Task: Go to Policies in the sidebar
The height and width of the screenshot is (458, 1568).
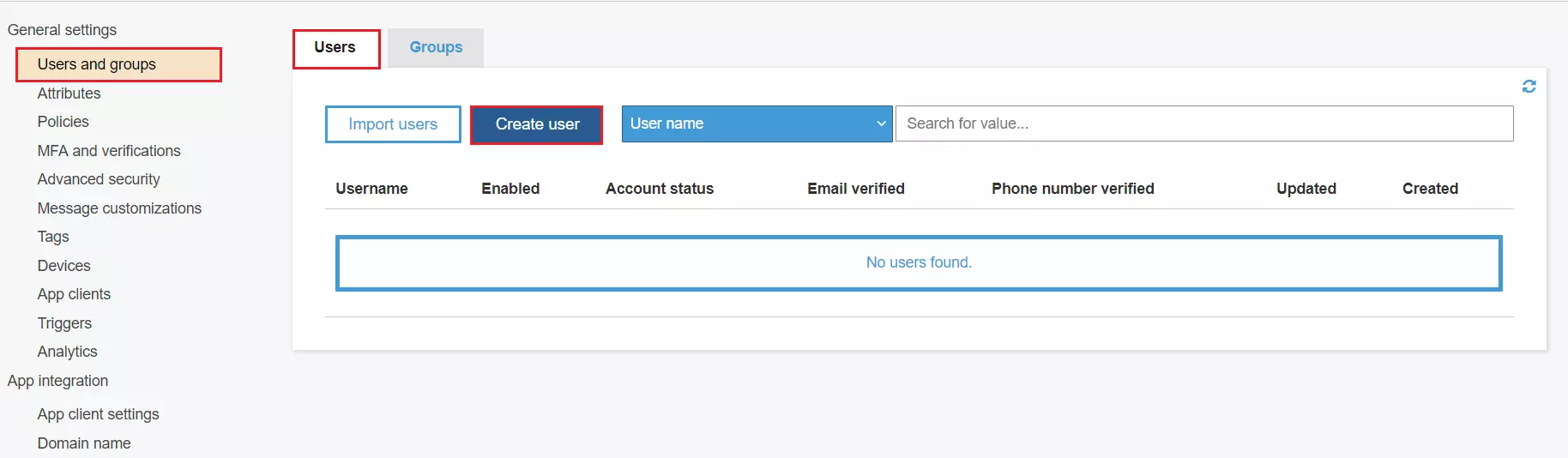Action: click(63, 122)
